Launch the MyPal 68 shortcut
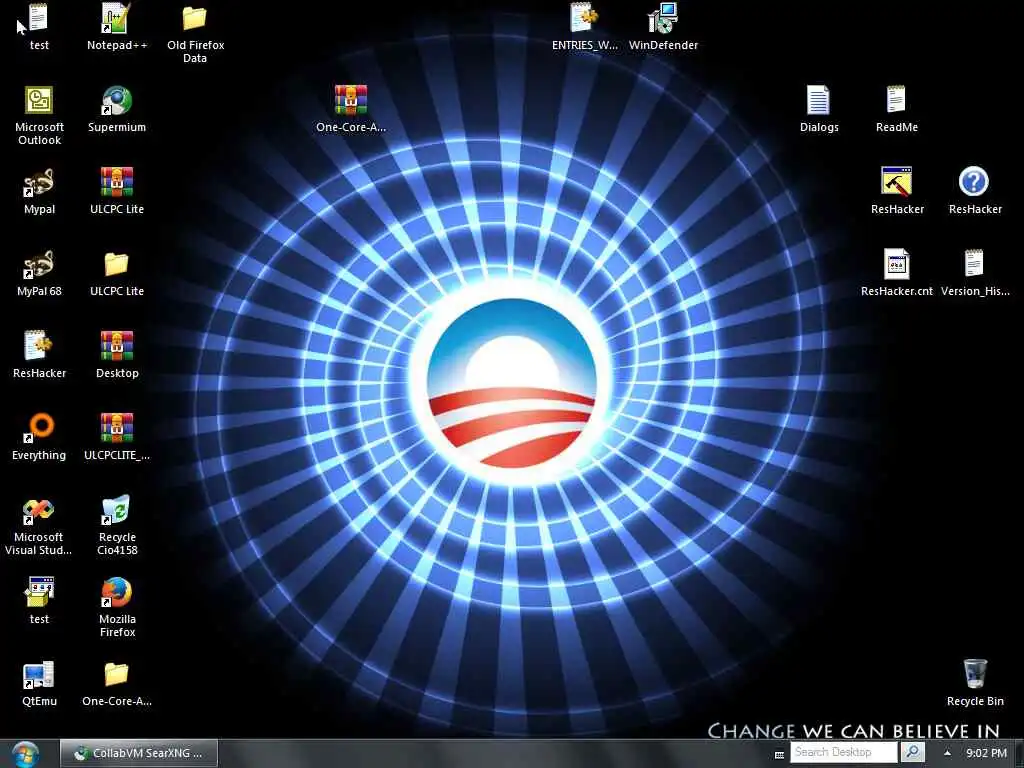Image resolution: width=1024 pixels, height=768 pixels. 39,264
